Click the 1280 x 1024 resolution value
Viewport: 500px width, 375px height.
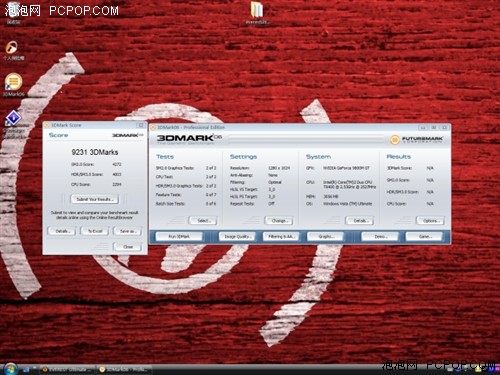pyautogui.click(x=279, y=168)
